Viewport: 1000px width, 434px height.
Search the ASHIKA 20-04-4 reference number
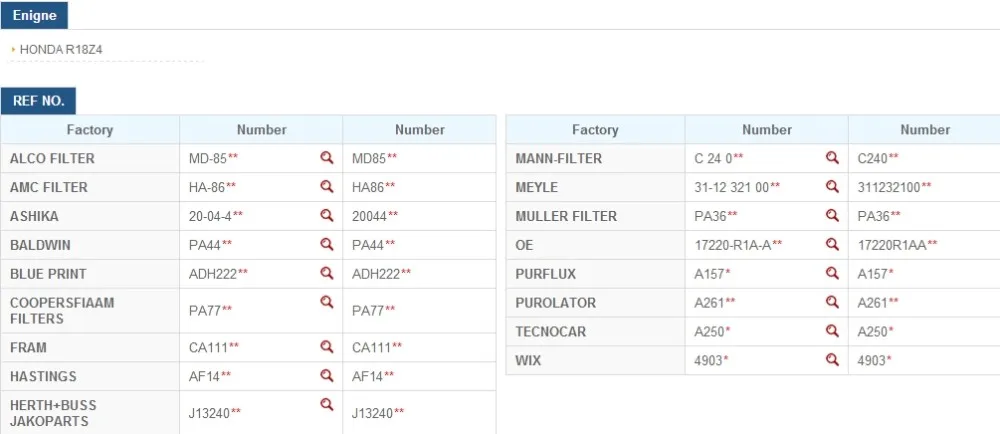coord(327,215)
